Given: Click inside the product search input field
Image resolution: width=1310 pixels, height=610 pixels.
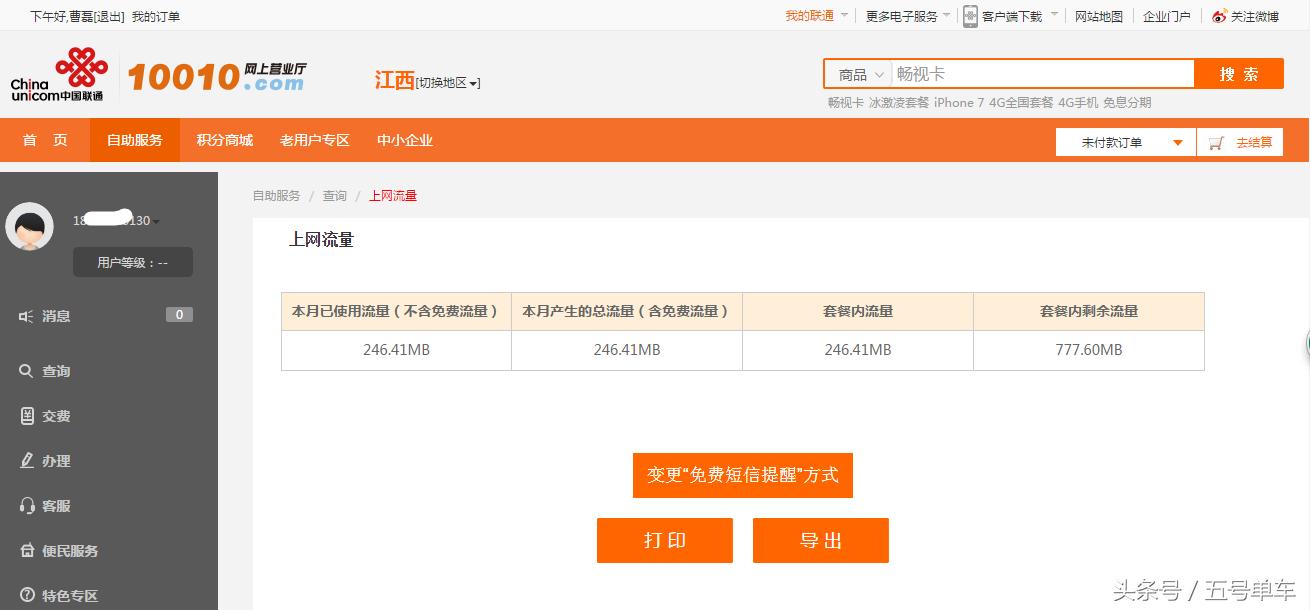Looking at the screenshot, I should coord(1040,73).
